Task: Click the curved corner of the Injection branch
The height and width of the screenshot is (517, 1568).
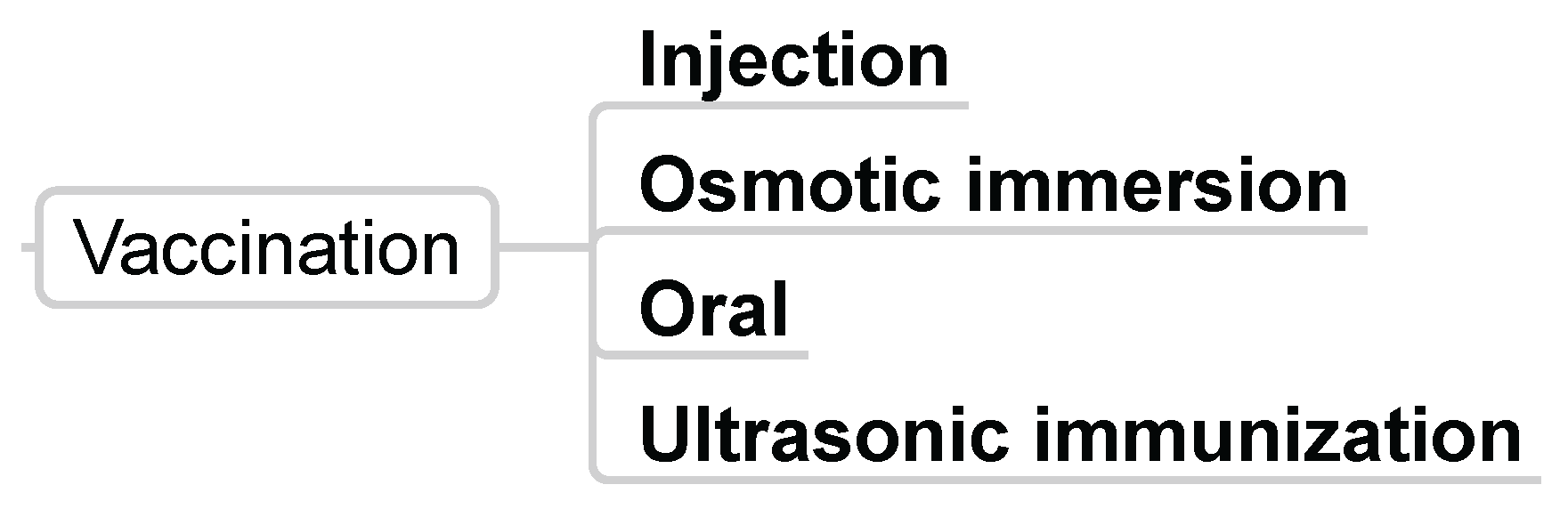Action: point(598,111)
